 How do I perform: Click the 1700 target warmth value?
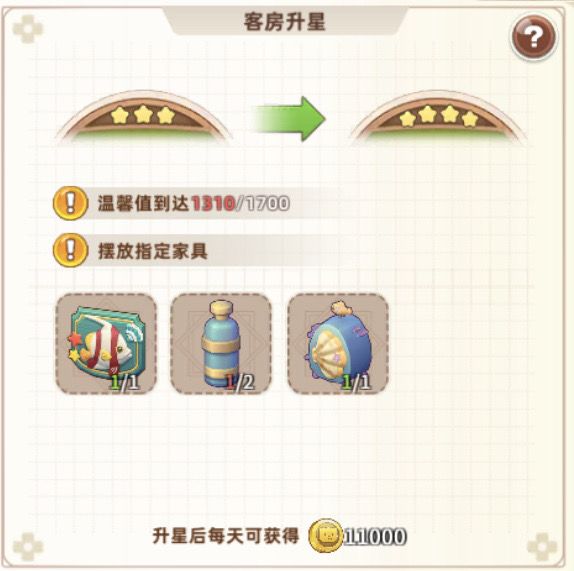tap(267, 203)
